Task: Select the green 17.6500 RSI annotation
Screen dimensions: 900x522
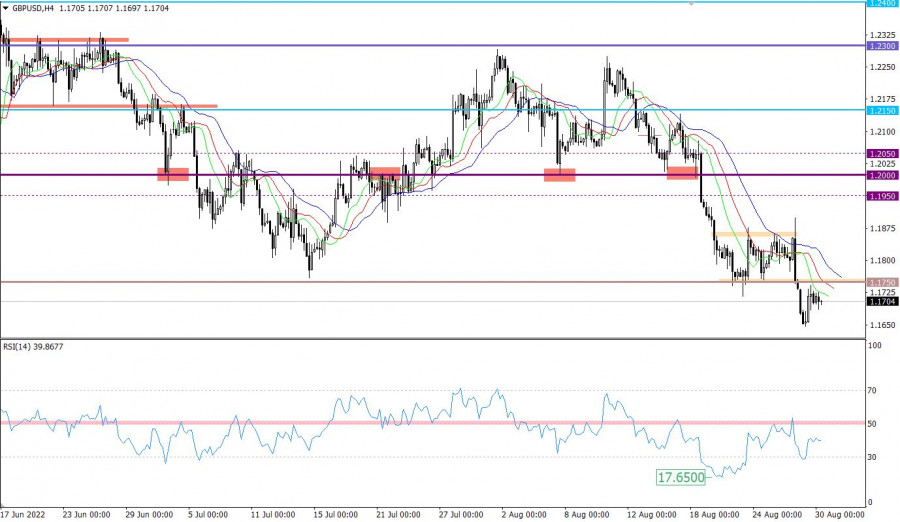Action: click(x=681, y=478)
